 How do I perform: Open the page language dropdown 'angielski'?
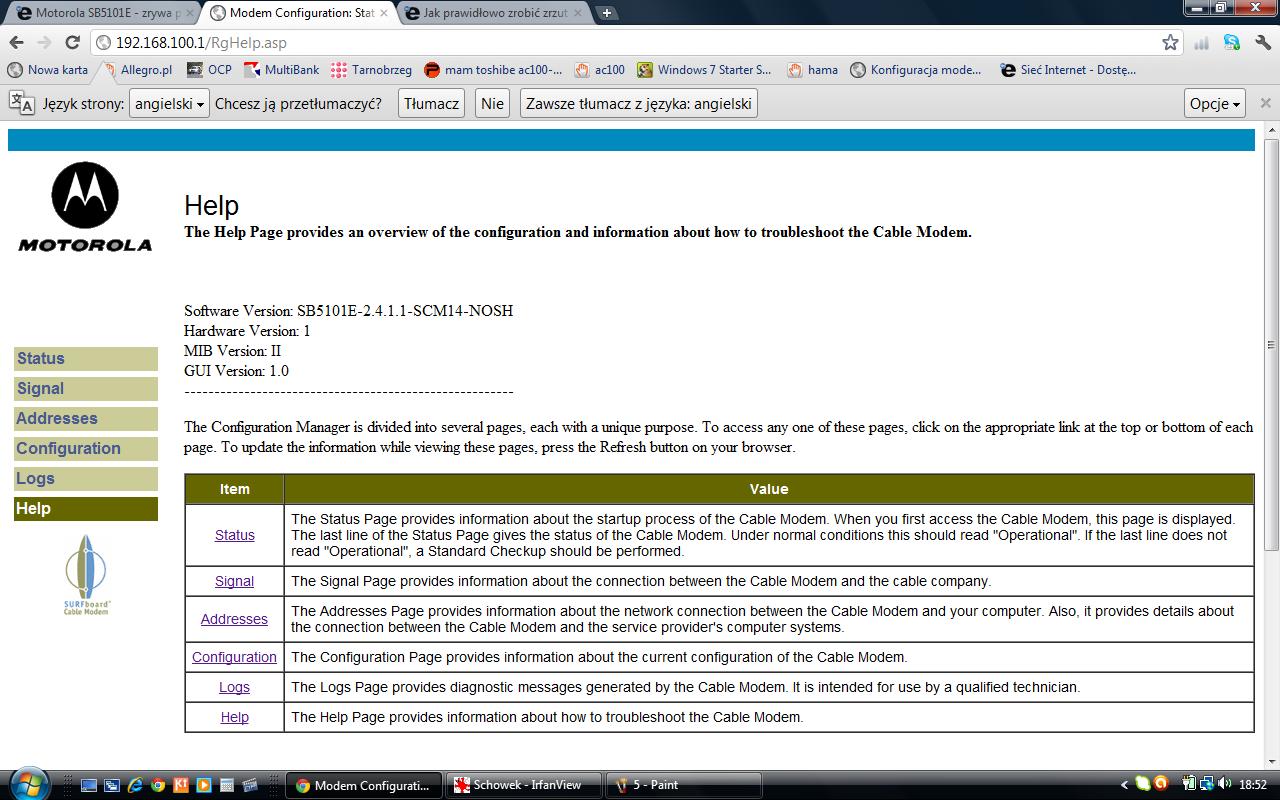[169, 103]
